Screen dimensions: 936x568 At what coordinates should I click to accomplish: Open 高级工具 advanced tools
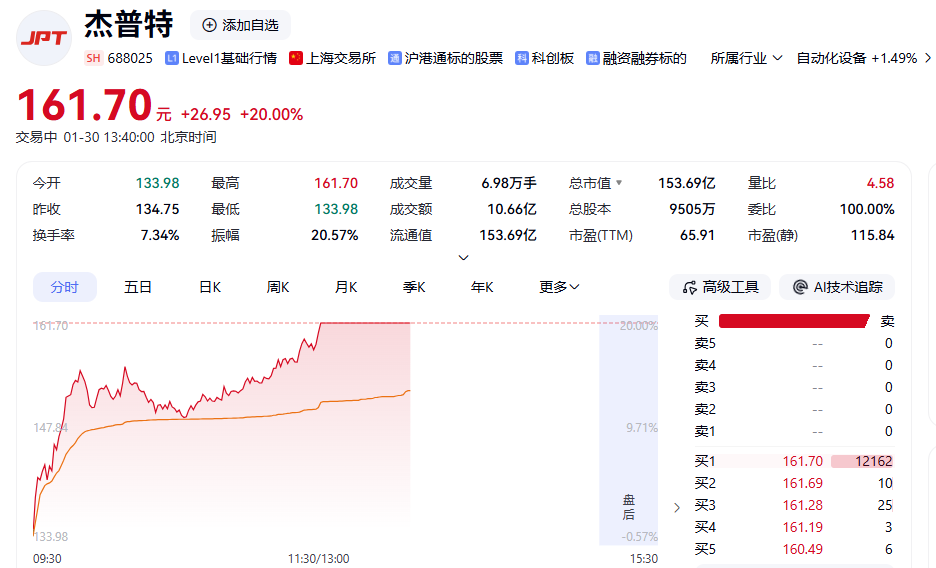pyautogui.click(x=720, y=287)
